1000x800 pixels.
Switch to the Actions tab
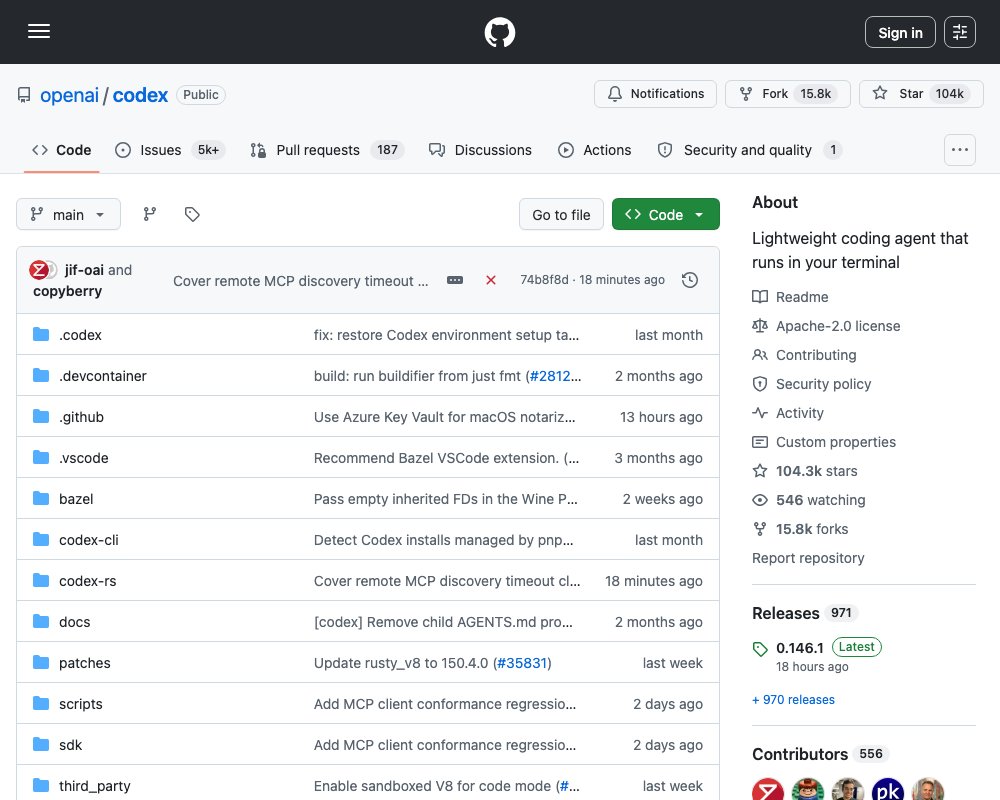click(x=594, y=150)
